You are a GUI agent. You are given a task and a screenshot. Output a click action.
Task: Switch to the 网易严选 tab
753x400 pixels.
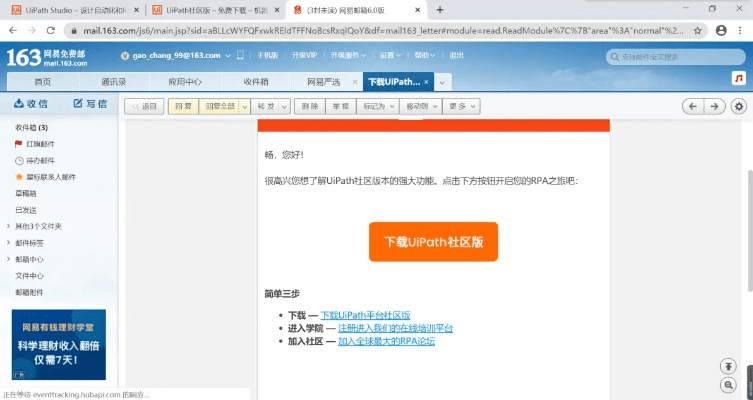323,82
